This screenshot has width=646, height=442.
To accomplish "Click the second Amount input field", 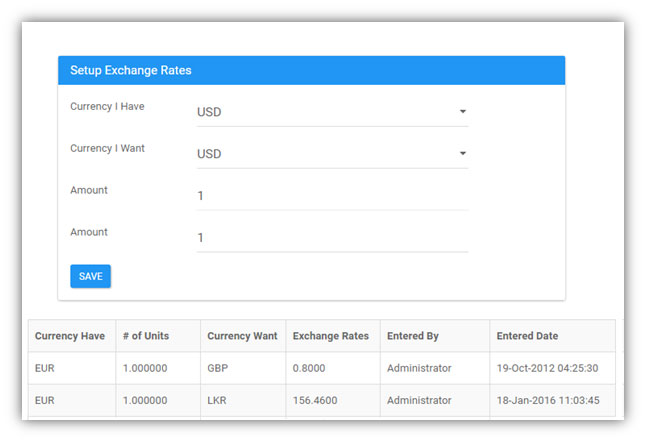I will point(332,238).
